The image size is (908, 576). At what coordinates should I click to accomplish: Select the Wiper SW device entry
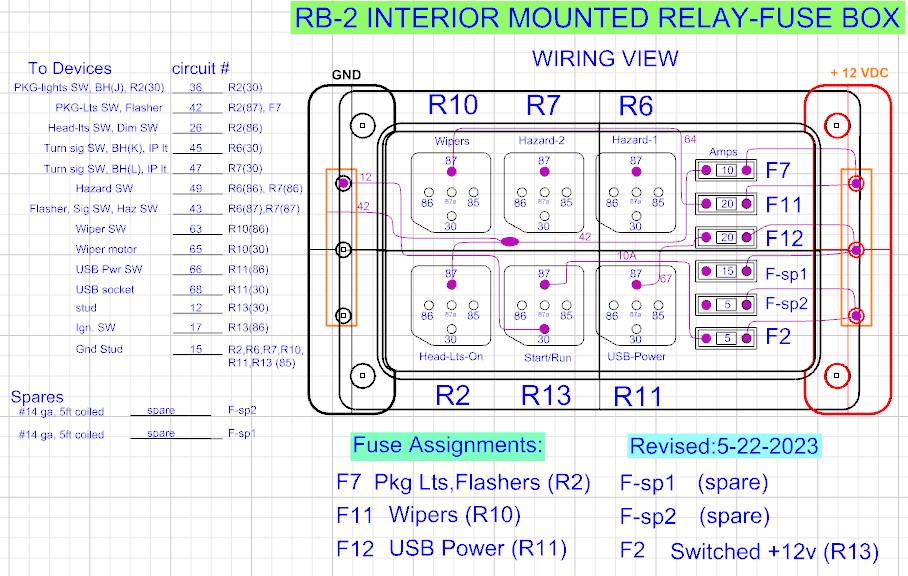click(x=101, y=229)
